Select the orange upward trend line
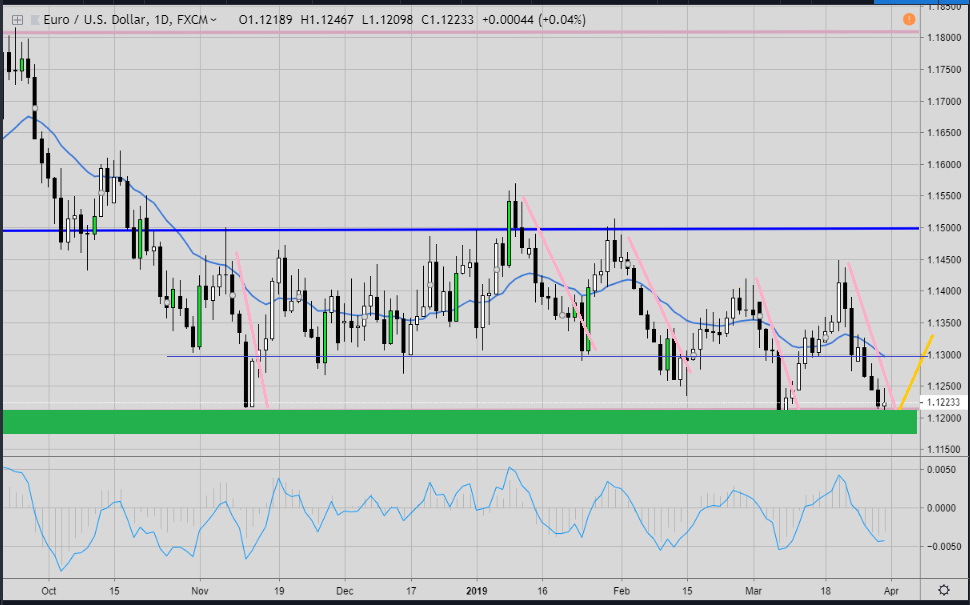 pyautogui.click(x=917, y=371)
